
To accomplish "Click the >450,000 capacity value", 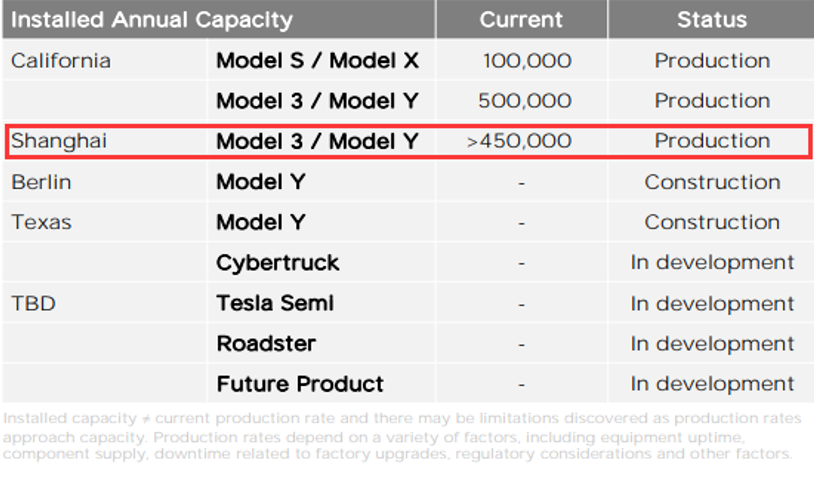I will [519, 141].
